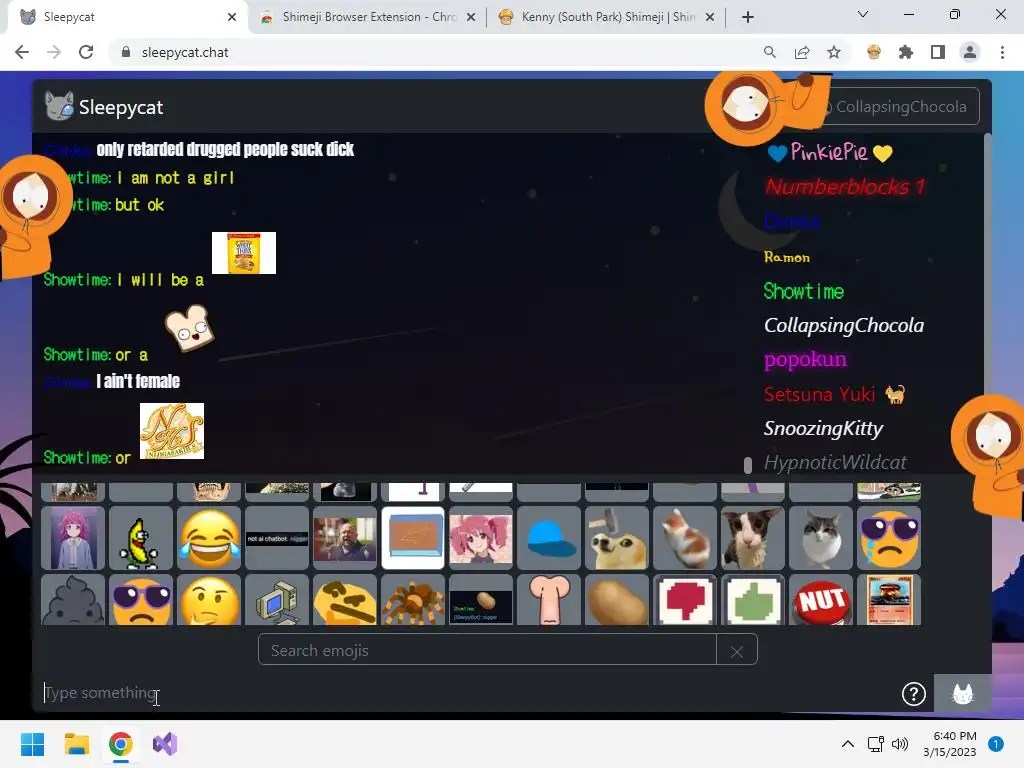The height and width of the screenshot is (768, 1024).
Task: Pick the orange and white cat emoji
Action: coord(684,538)
